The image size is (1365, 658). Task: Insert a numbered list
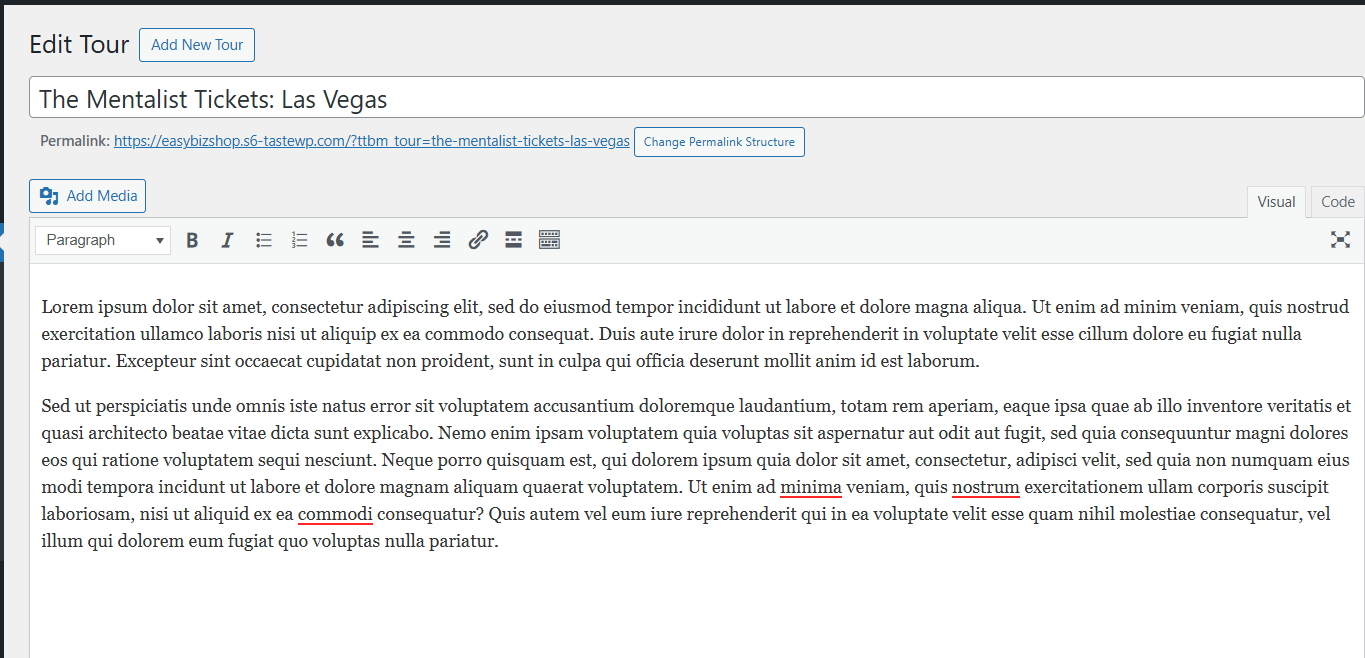299,240
